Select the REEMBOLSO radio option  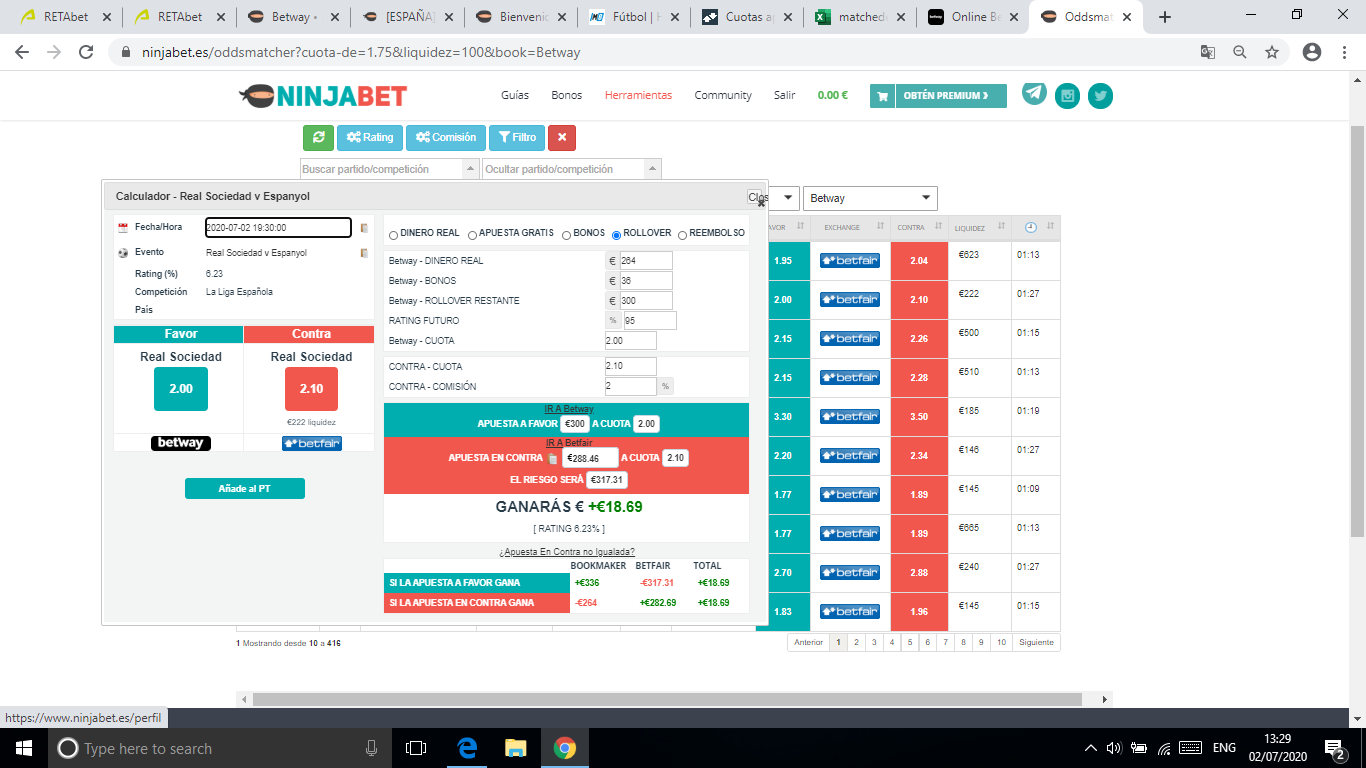tap(683, 235)
